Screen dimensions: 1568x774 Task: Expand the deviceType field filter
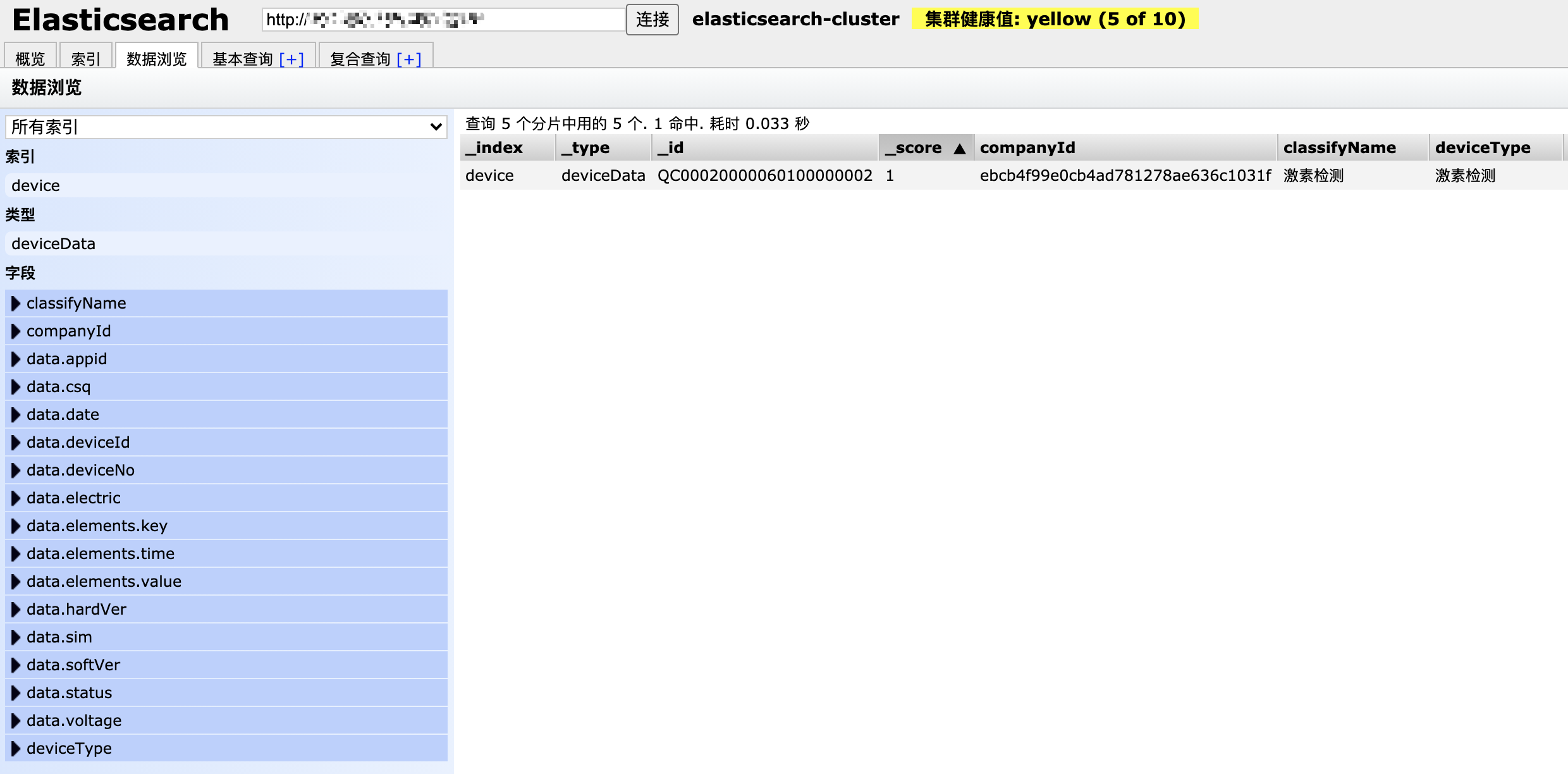(68, 749)
